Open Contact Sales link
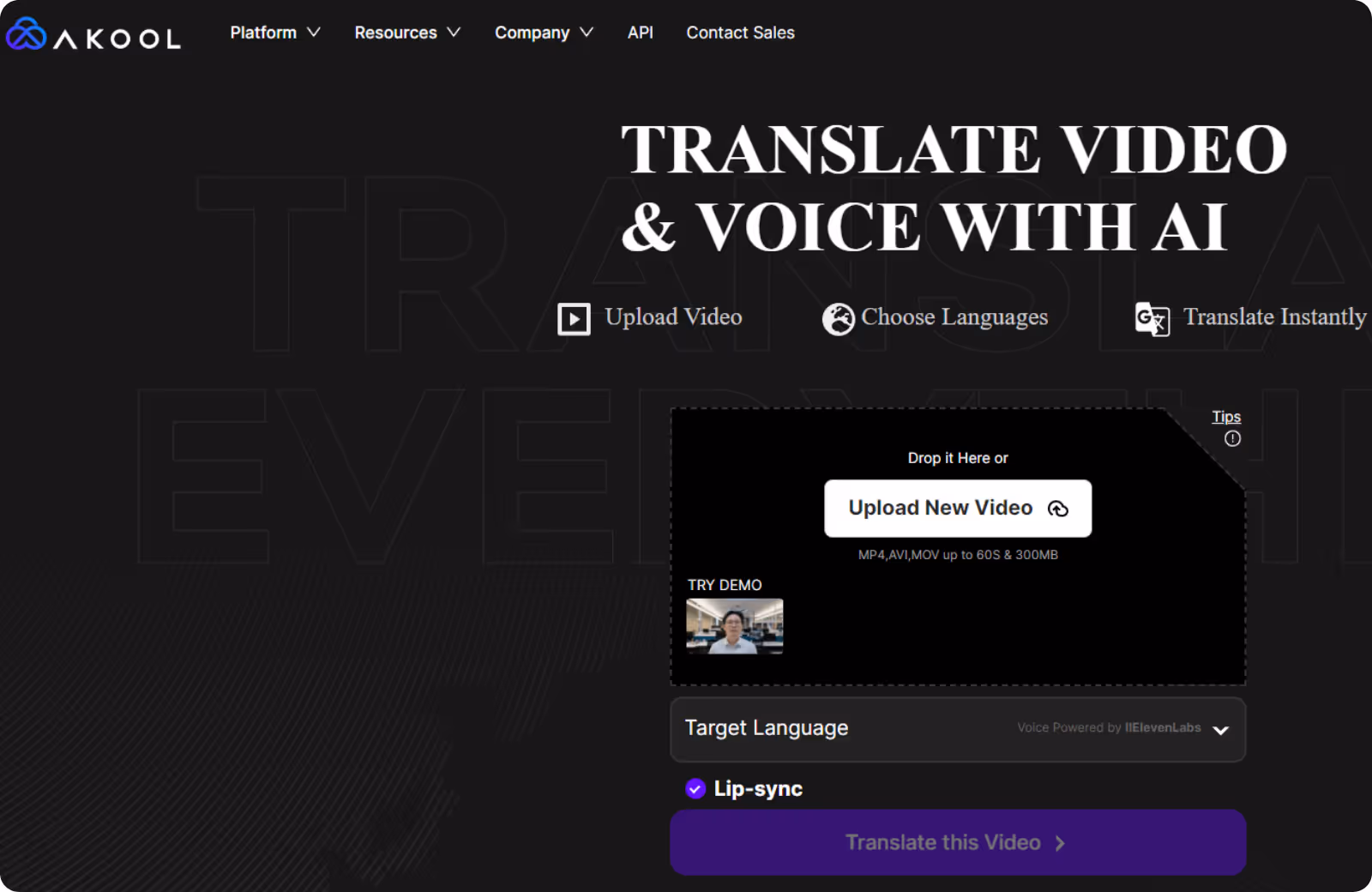The width and height of the screenshot is (1372, 892). pos(740,33)
